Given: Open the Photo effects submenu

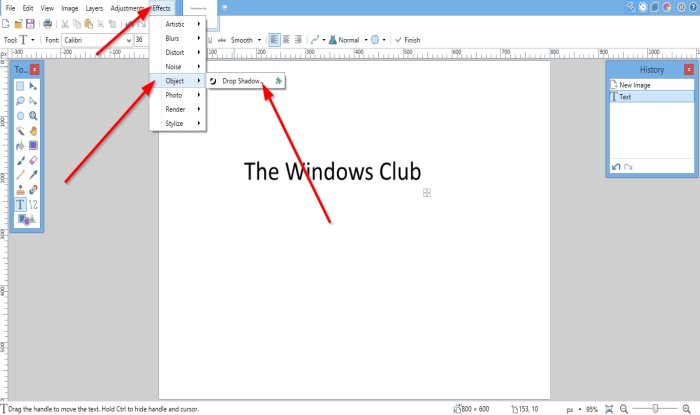Looking at the screenshot, I should pos(178,95).
